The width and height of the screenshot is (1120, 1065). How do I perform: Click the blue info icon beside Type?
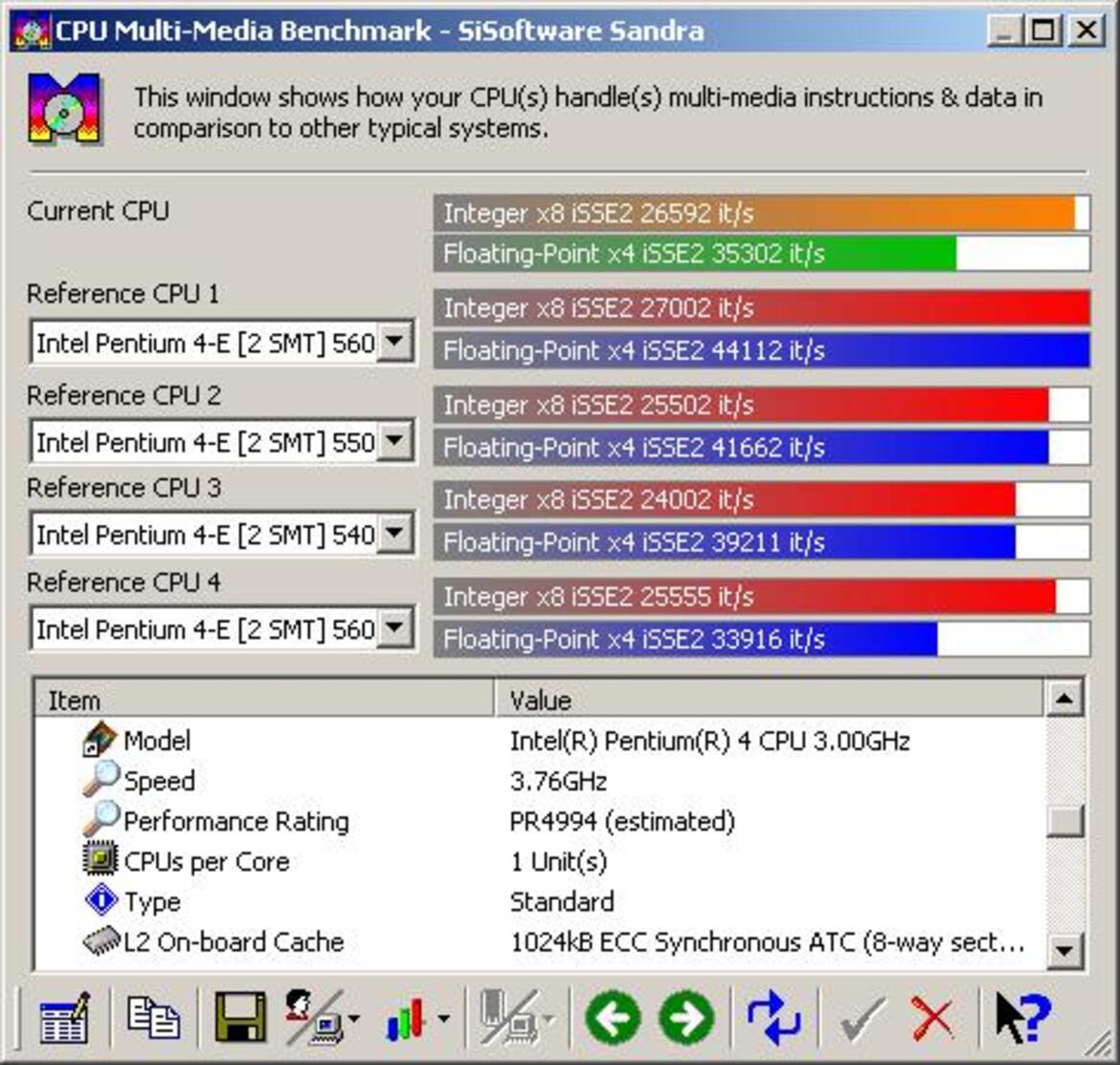point(101,899)
